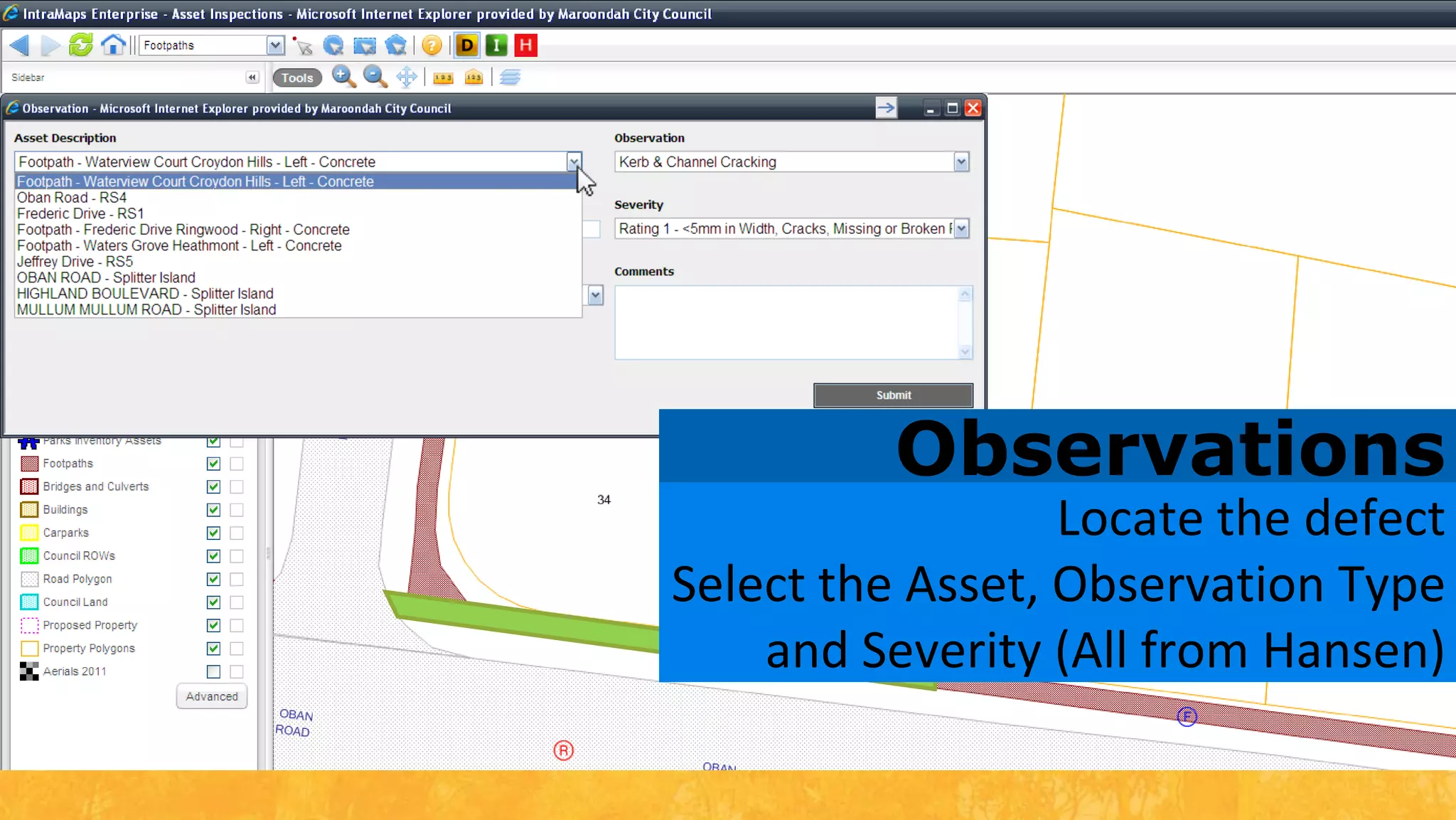Collapse the Sidebar panel
This screenshot has width=1456, height=820.
(252, 78)
